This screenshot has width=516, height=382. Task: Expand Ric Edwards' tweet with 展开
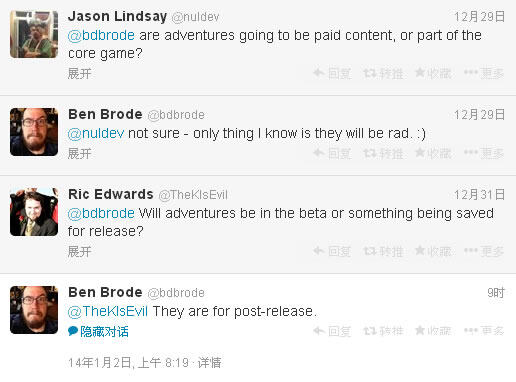(79, 252)
